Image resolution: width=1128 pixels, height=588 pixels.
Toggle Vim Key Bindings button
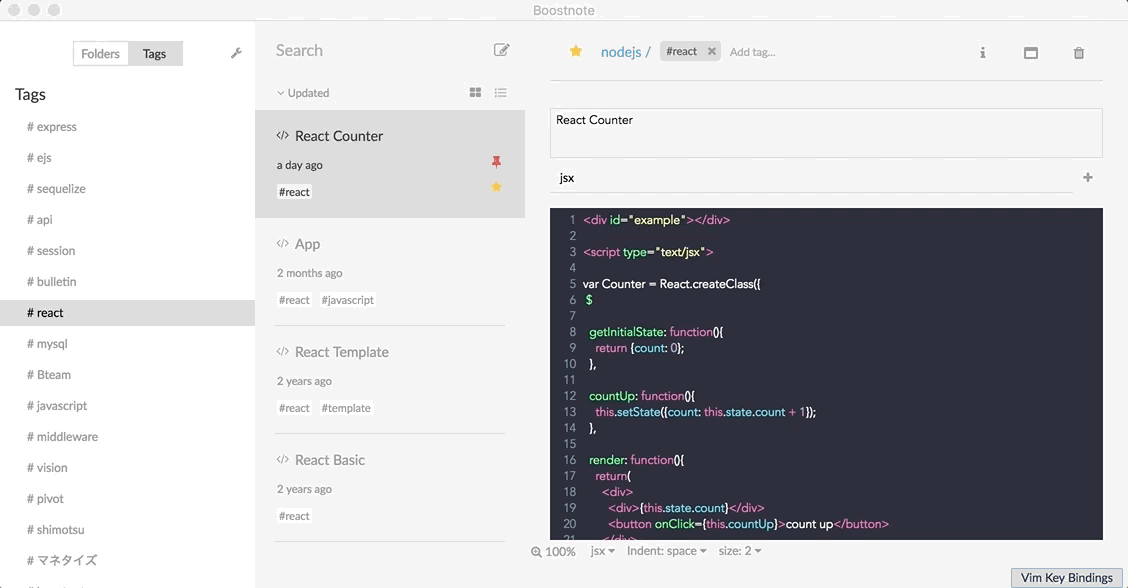coord(1066,577)
